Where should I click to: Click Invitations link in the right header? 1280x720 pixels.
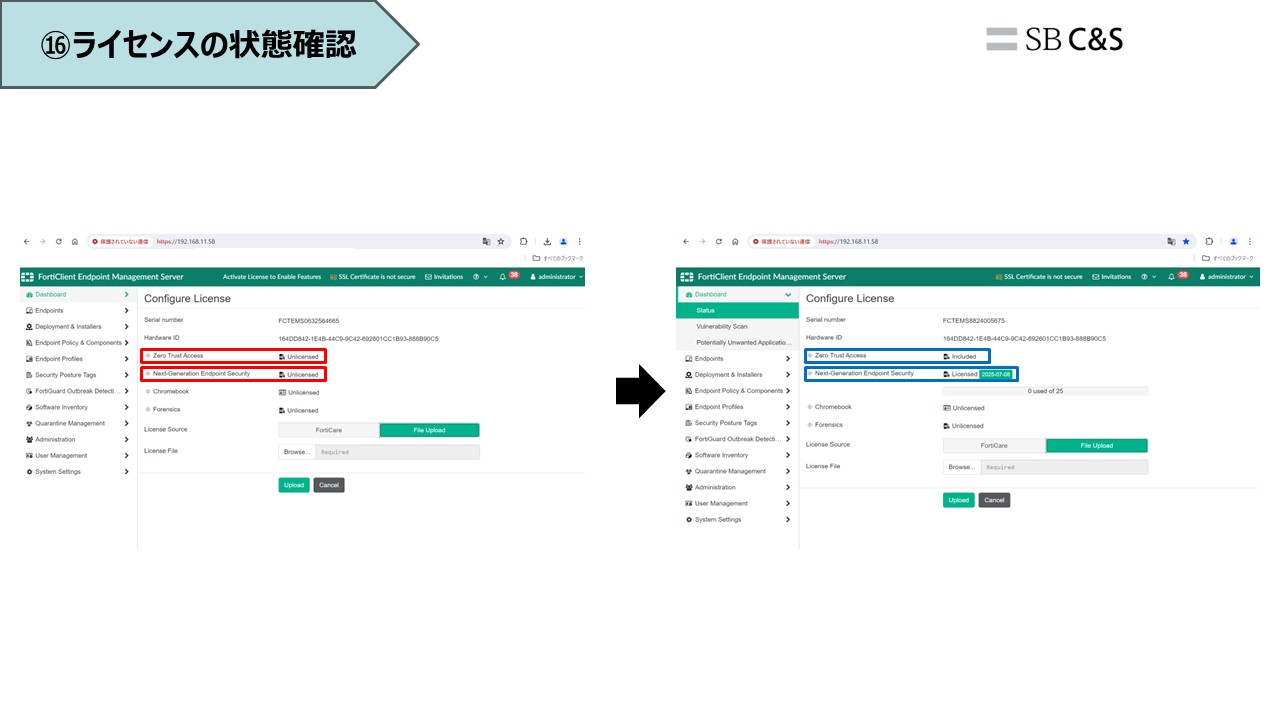[1112, 277]
